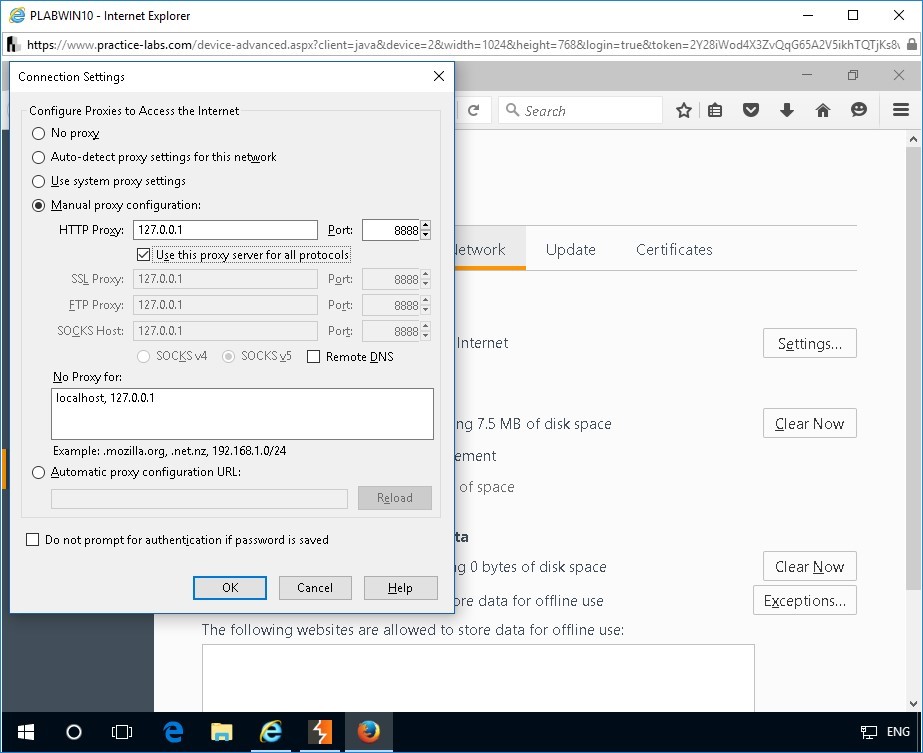Uncheck Use this proxy server for all protocols
The width and height of the screenshot is (923, 753).
pyautogui.click(x=143, y=255)
